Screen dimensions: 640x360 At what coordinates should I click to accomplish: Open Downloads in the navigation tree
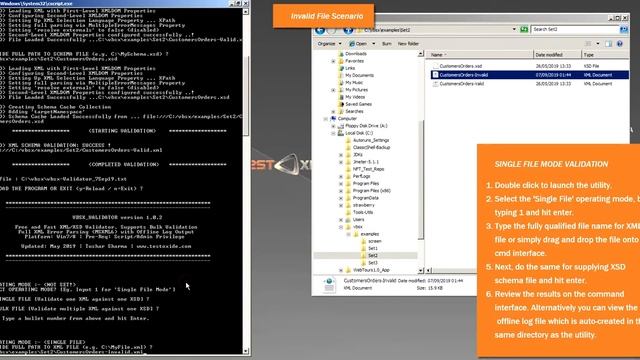(x=356, y=54)
